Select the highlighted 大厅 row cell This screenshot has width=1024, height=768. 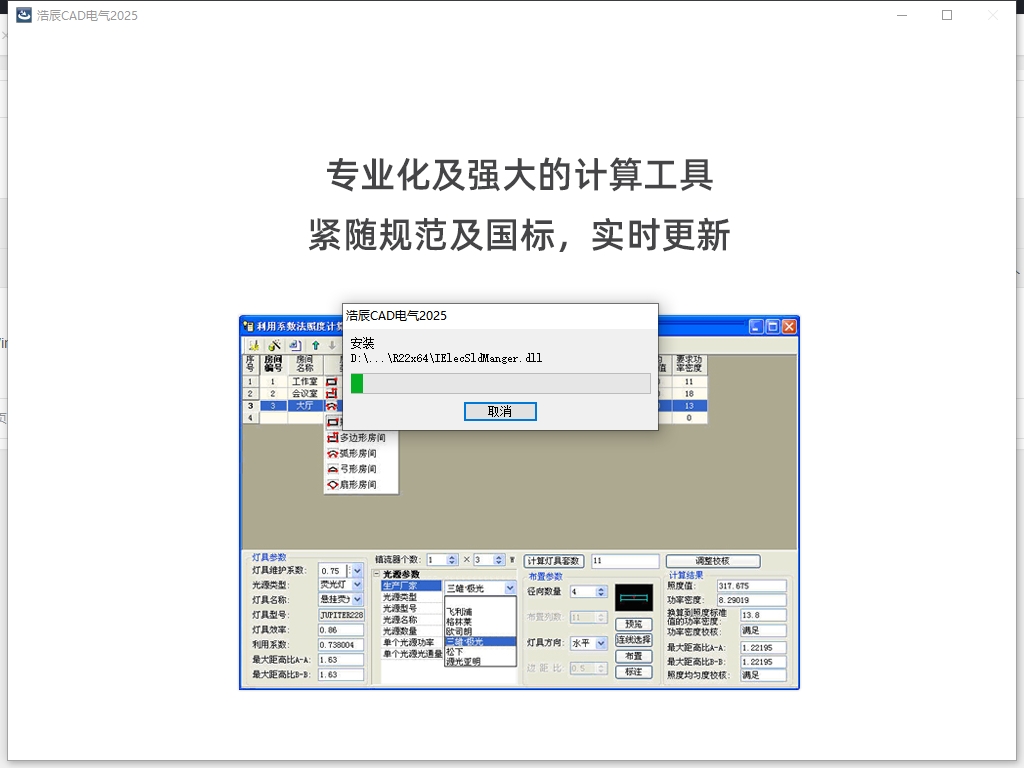(x=305, y=406)
